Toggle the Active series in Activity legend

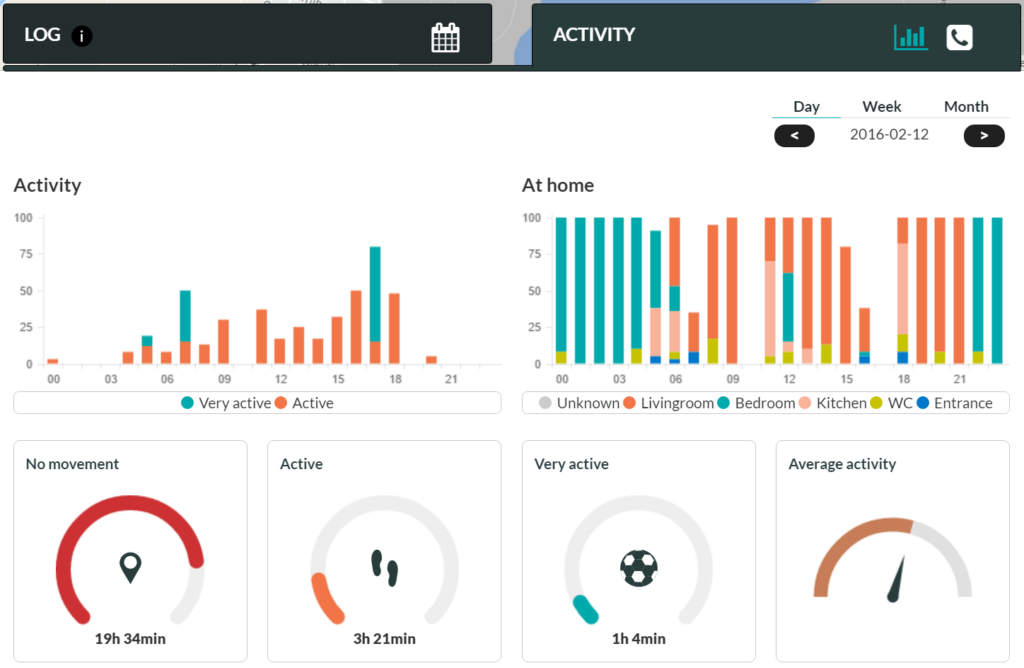(x=304, y=403)
